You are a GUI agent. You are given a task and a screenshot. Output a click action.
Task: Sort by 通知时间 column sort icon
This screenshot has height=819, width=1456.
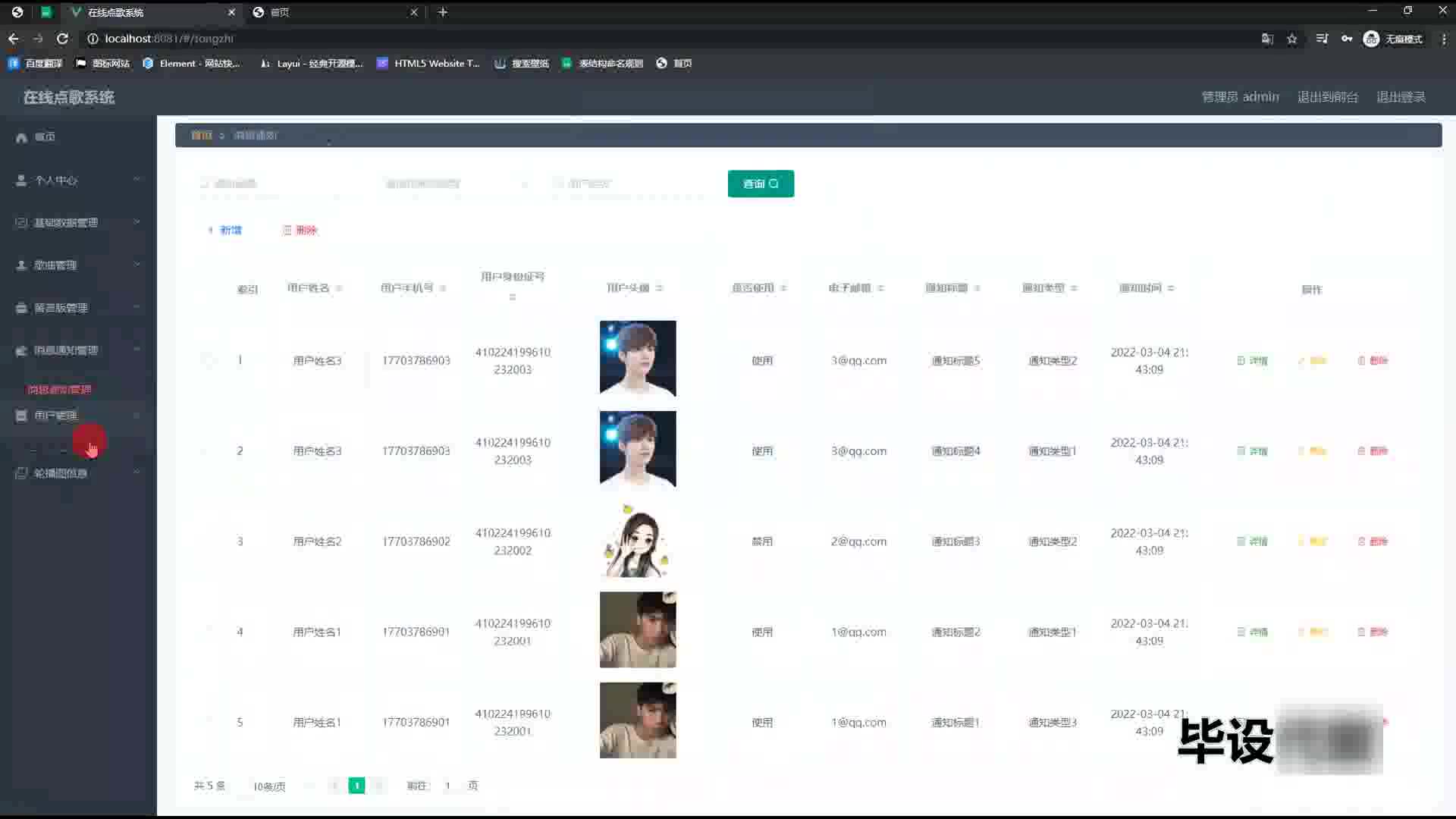(x=1171, y=288)
